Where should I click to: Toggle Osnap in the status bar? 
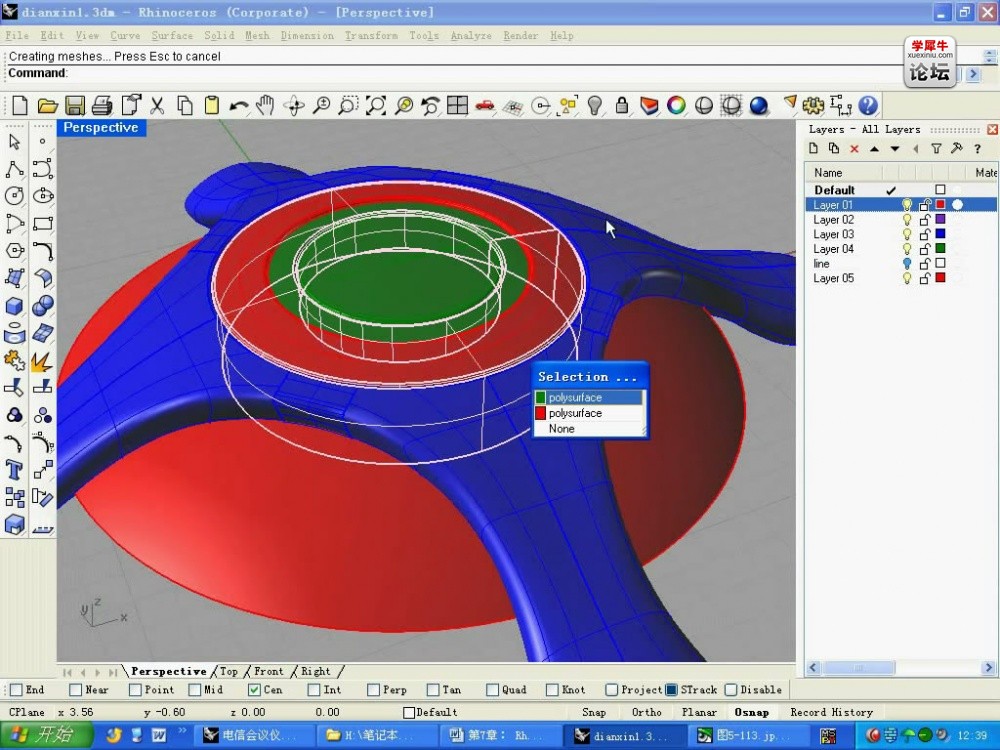click(751, 712)
